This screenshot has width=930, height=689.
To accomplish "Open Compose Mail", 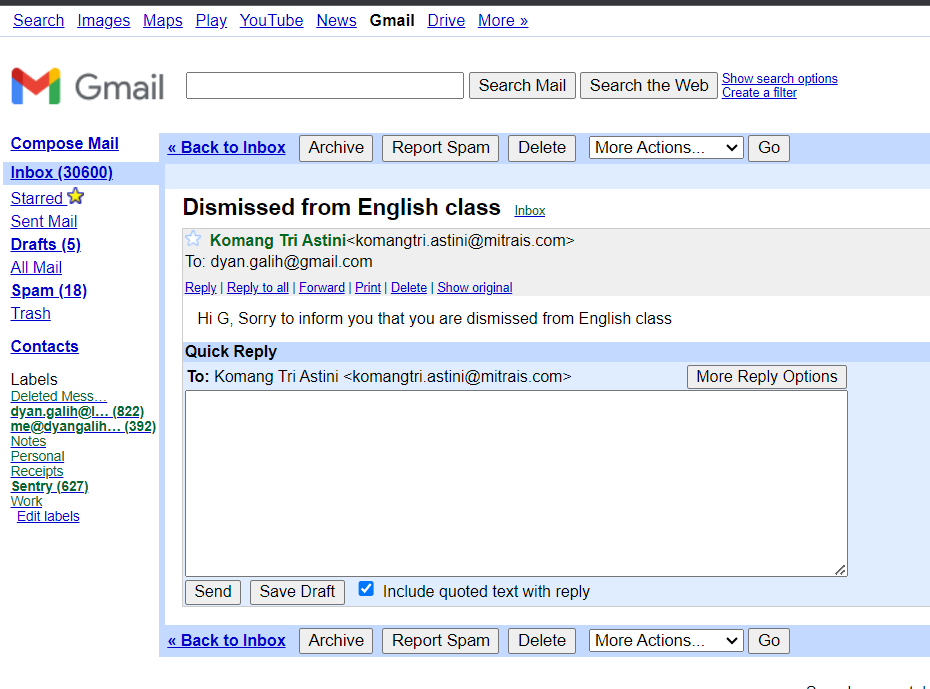I will point(65,143).
